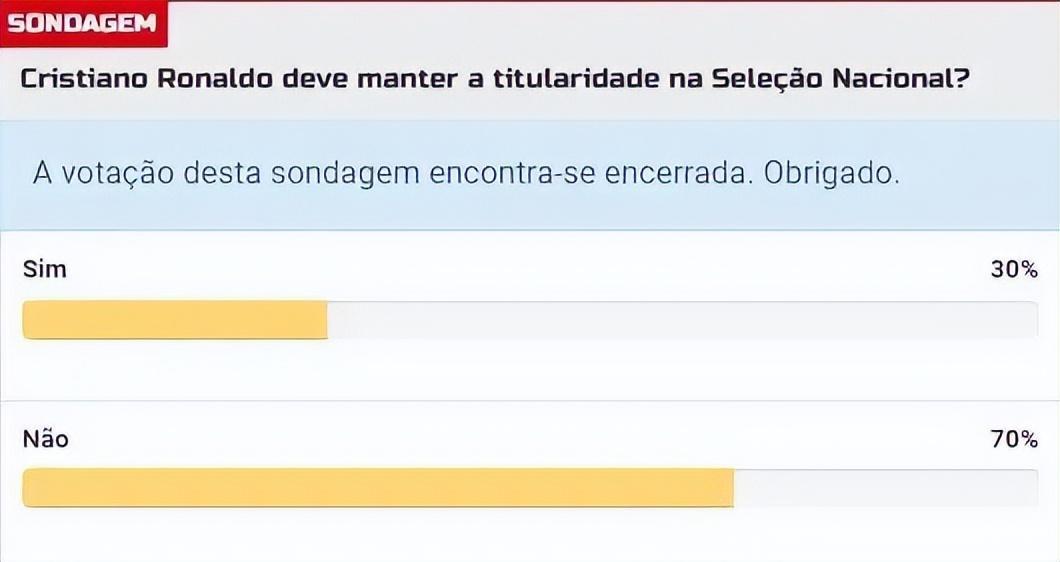The height and width of the screenshot is (562, 1060).
Task: Click the word votação in the notice
Action: tap(118, 172)
